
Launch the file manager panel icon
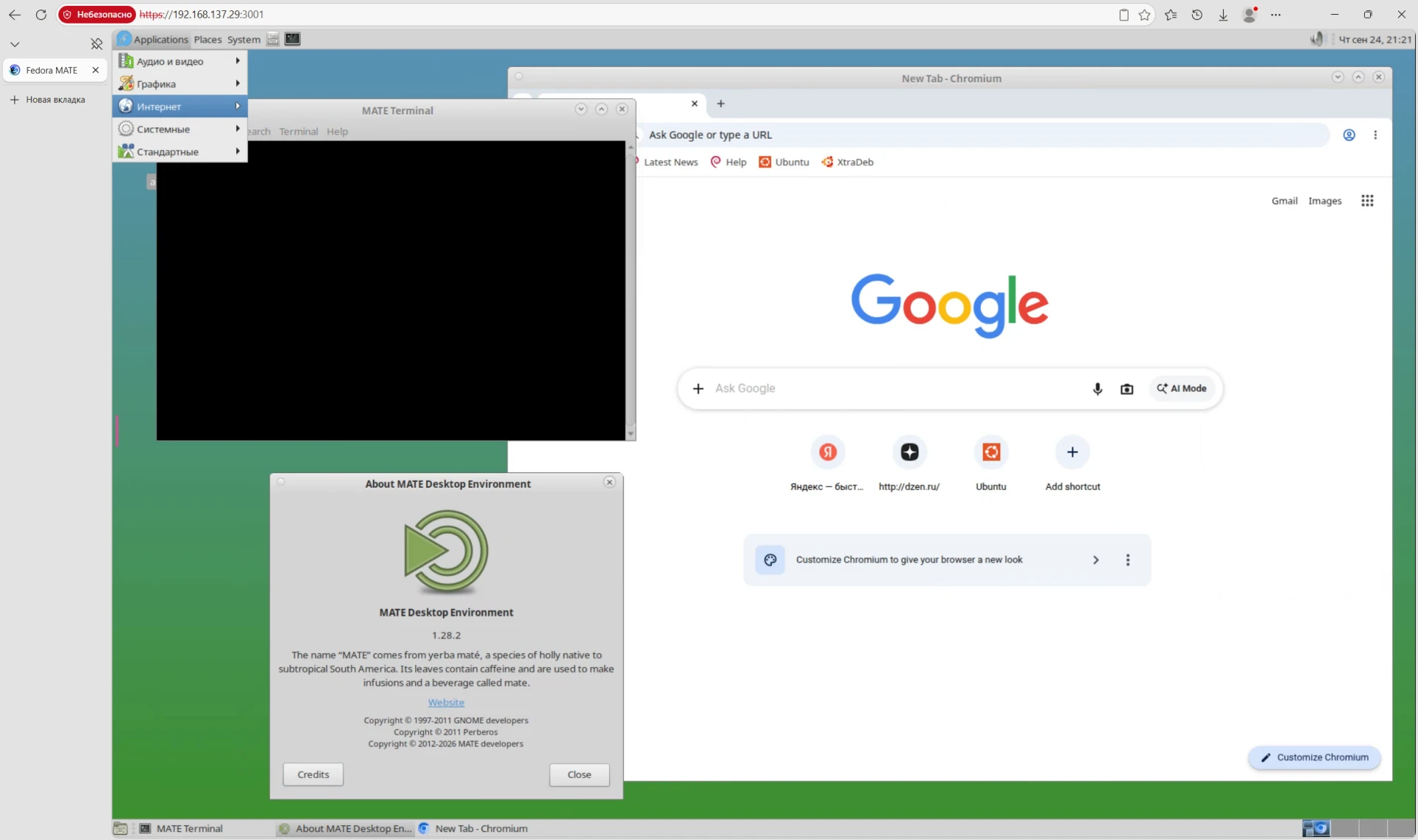pos(273,39)
